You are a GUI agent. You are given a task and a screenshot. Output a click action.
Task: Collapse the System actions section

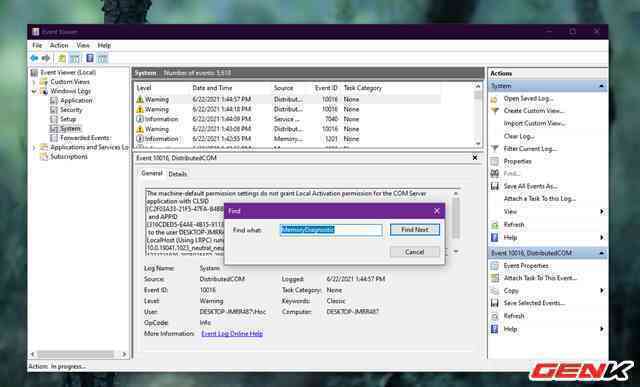click(x=601, y=86)
